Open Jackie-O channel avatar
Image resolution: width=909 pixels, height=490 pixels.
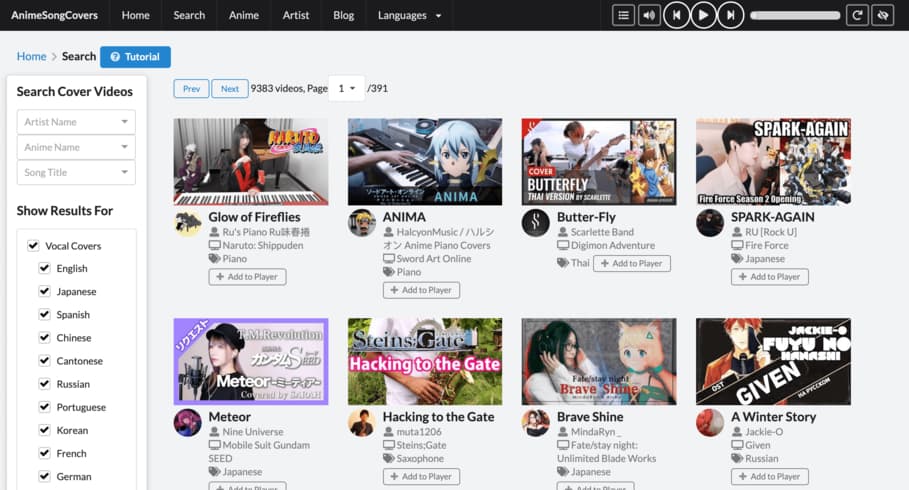tap(710, 423)
